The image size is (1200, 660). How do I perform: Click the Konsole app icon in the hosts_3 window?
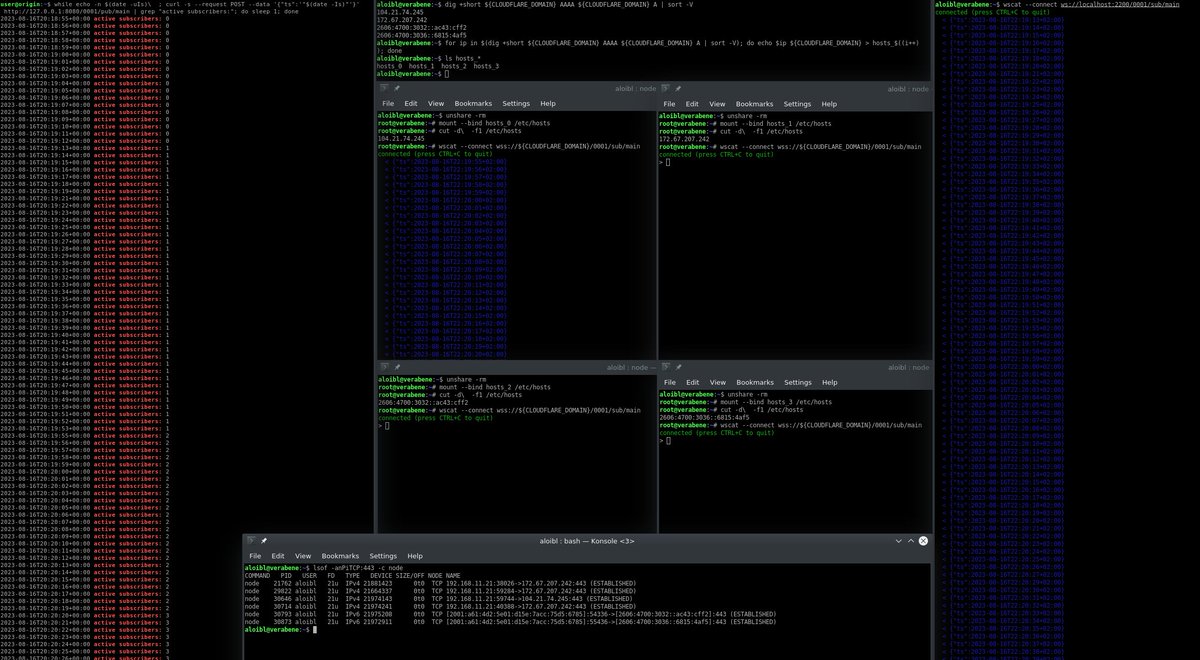click(665, 367)
